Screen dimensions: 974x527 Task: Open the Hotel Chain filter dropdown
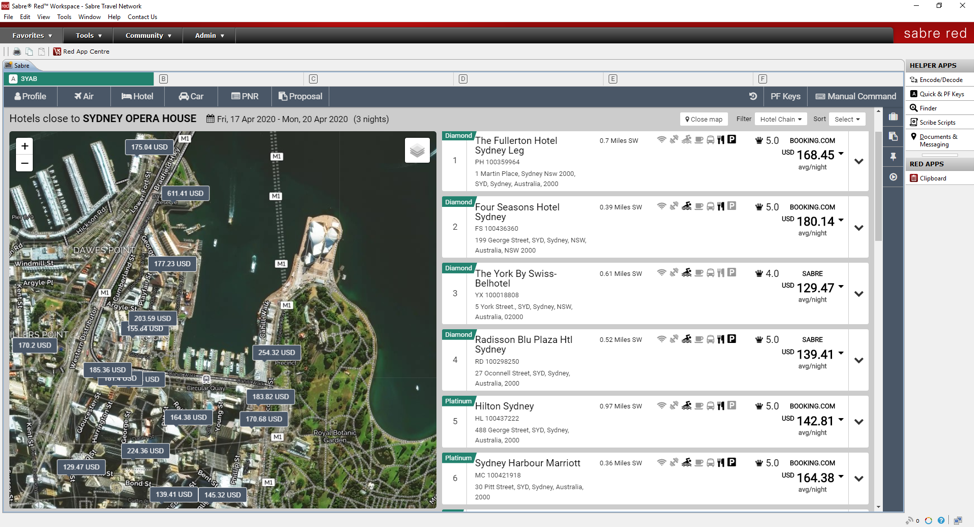pos(781,119)
